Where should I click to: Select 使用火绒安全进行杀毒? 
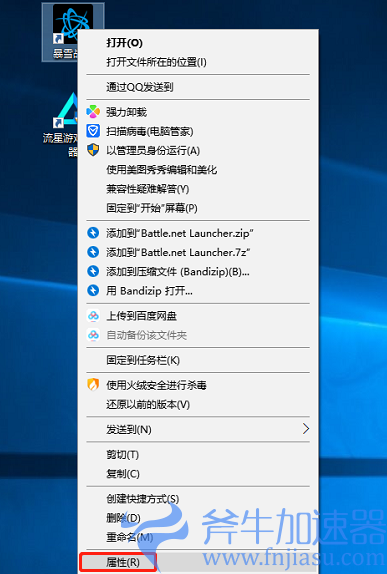tap(198, 385)
